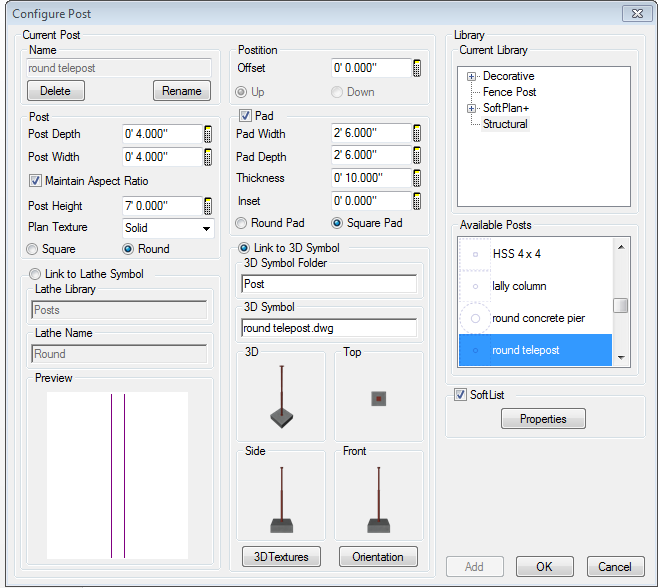Click the 3D view preview thumbnail
Viewport: 661px width, 588px height.
tap(283, 398)
